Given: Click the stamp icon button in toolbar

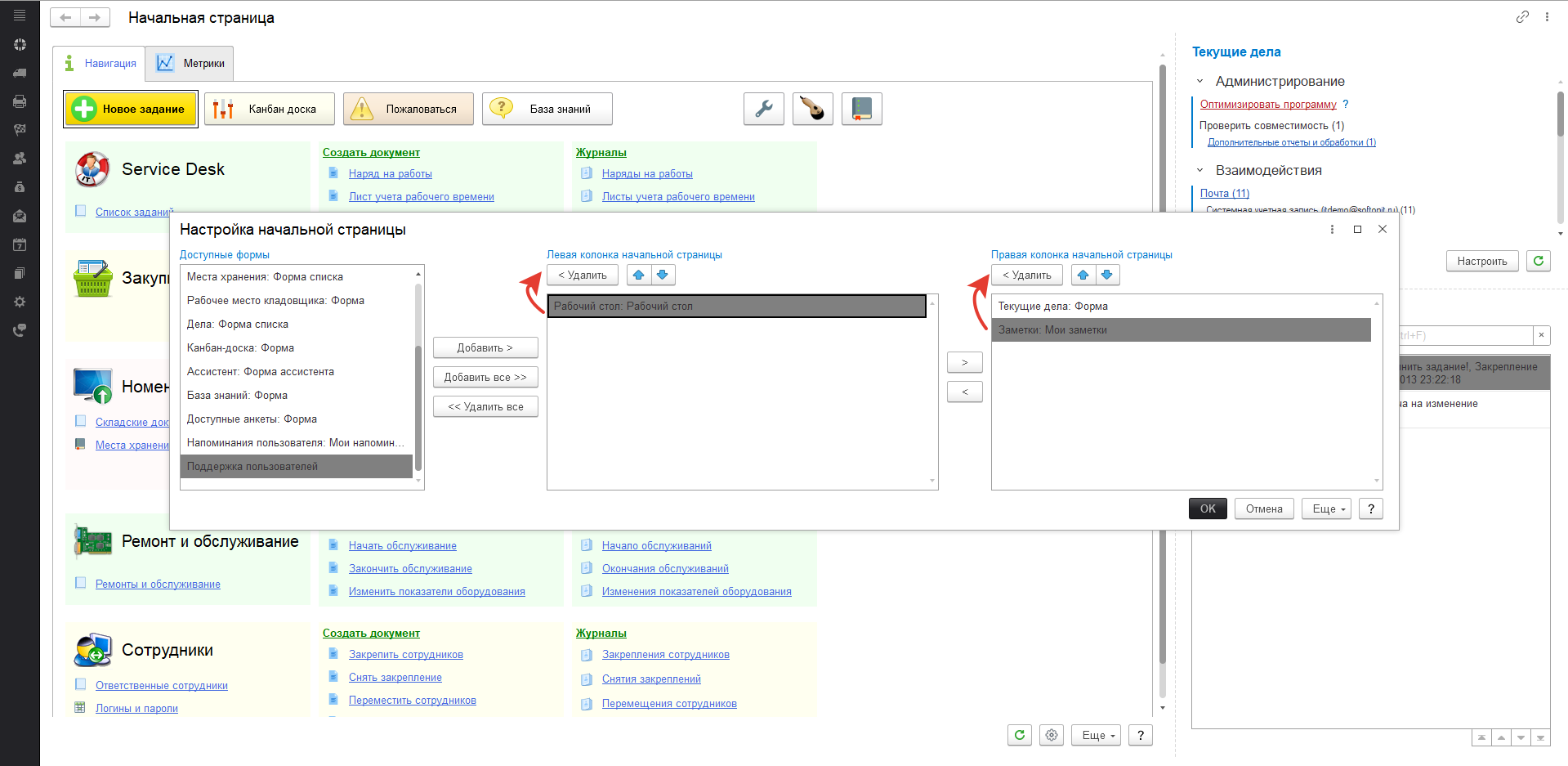Looking at the screenshot, I should point(812,109).
